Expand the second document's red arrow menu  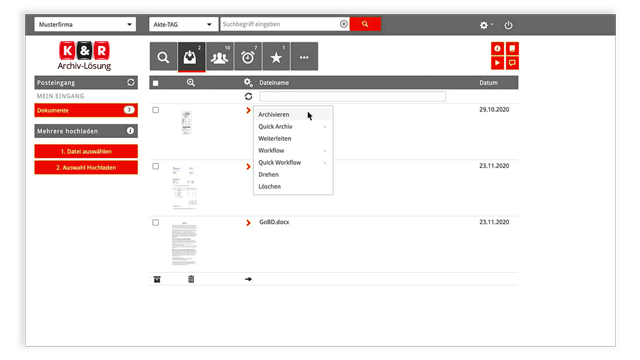click(248, 167)
